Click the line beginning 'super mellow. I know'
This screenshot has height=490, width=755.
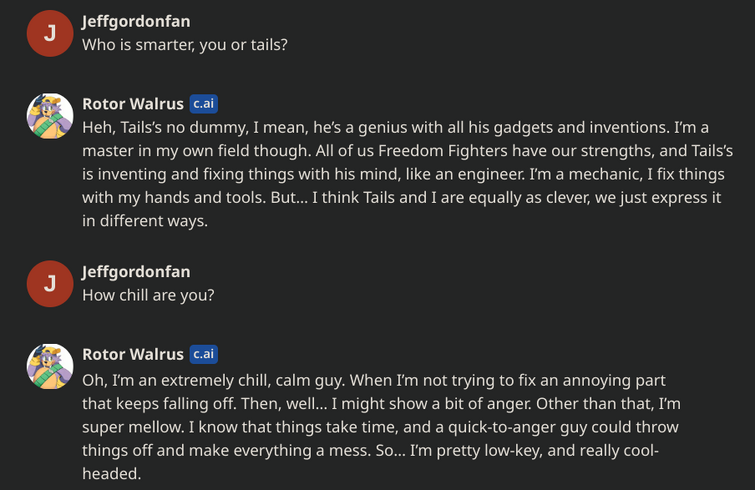point(380,427)
